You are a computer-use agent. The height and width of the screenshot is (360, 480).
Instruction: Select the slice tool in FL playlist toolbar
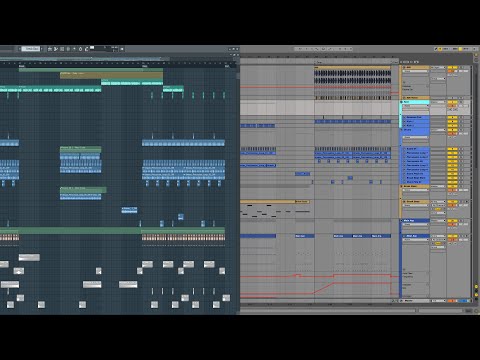pos(56,49)
